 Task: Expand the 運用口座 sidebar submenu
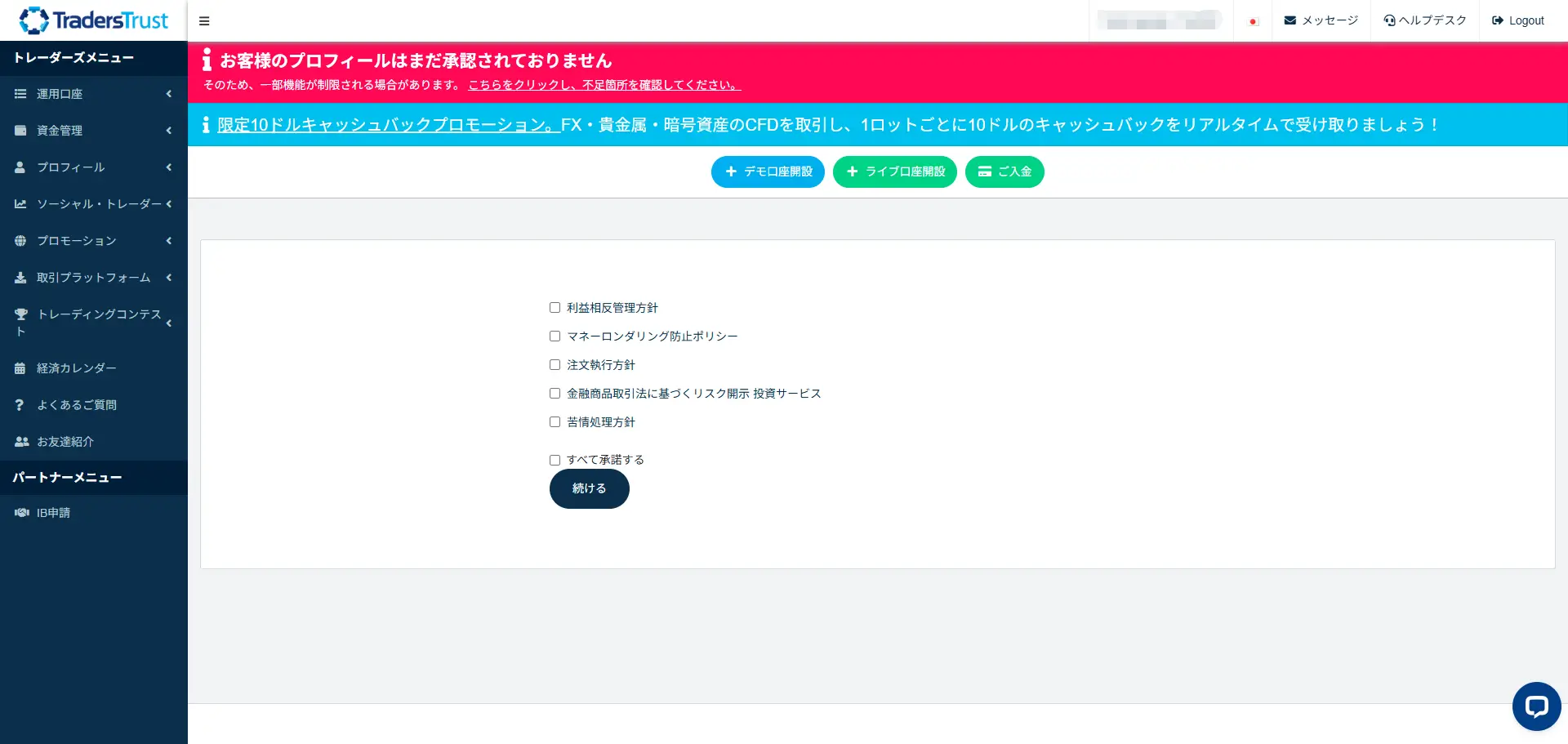click(93, 94)
